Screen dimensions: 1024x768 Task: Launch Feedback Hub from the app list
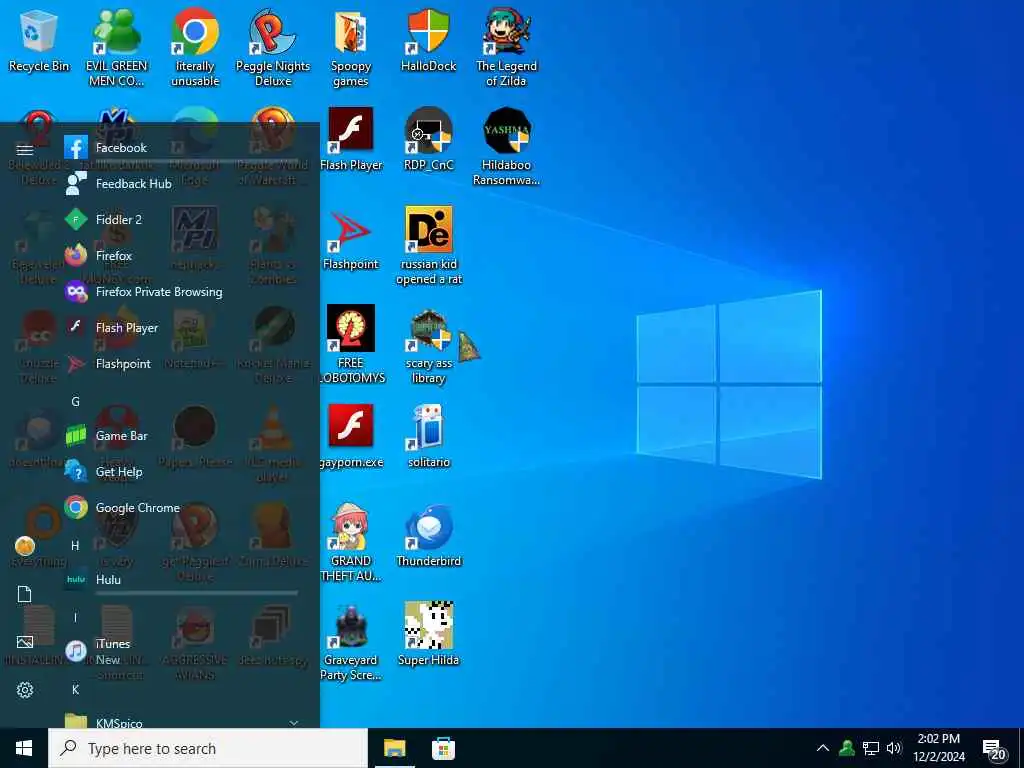(x=180, y=184)
